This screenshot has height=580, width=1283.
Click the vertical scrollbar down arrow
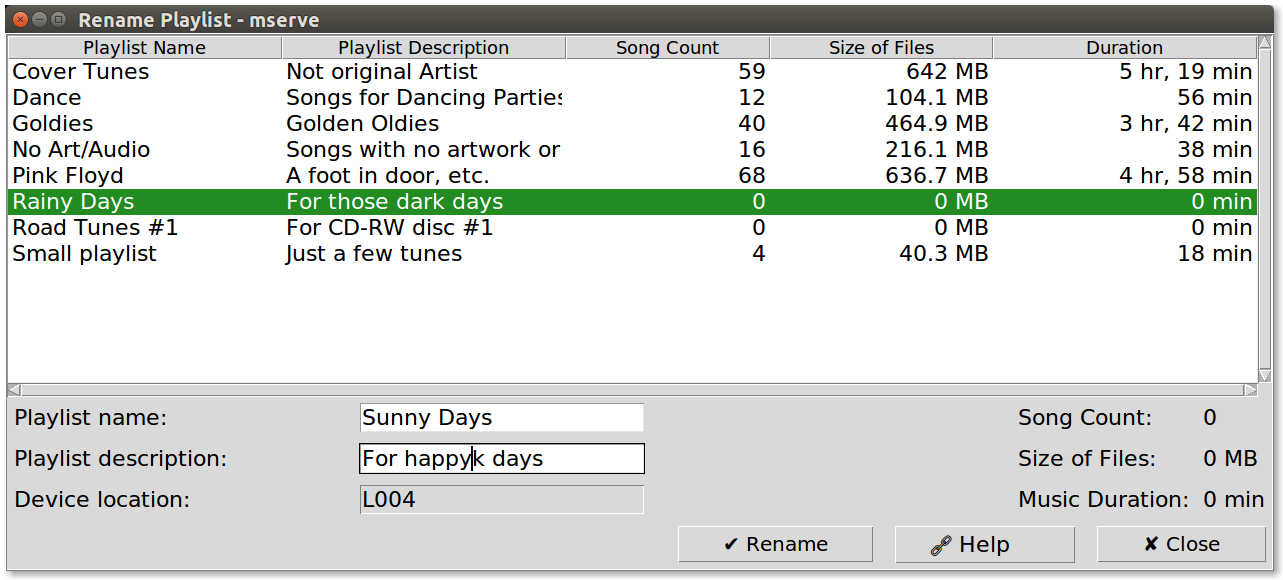[x=1265, y=376]
